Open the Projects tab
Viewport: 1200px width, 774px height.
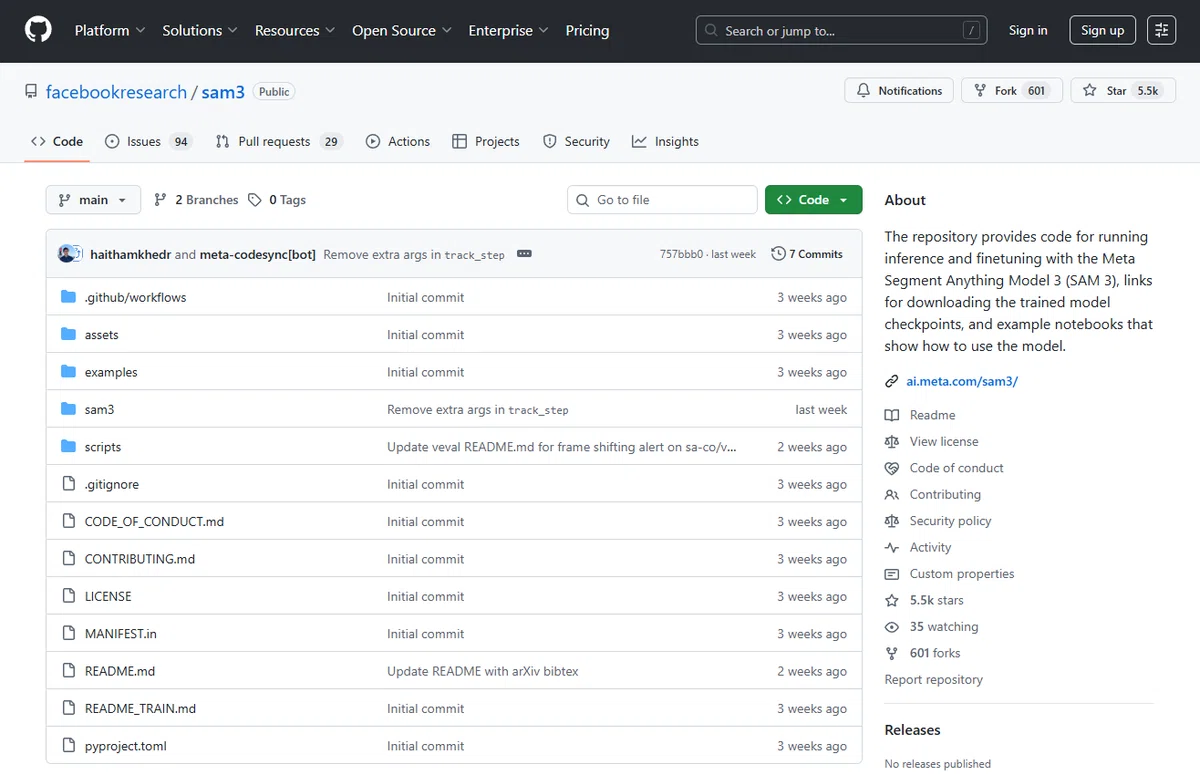[x=486, y=142]
